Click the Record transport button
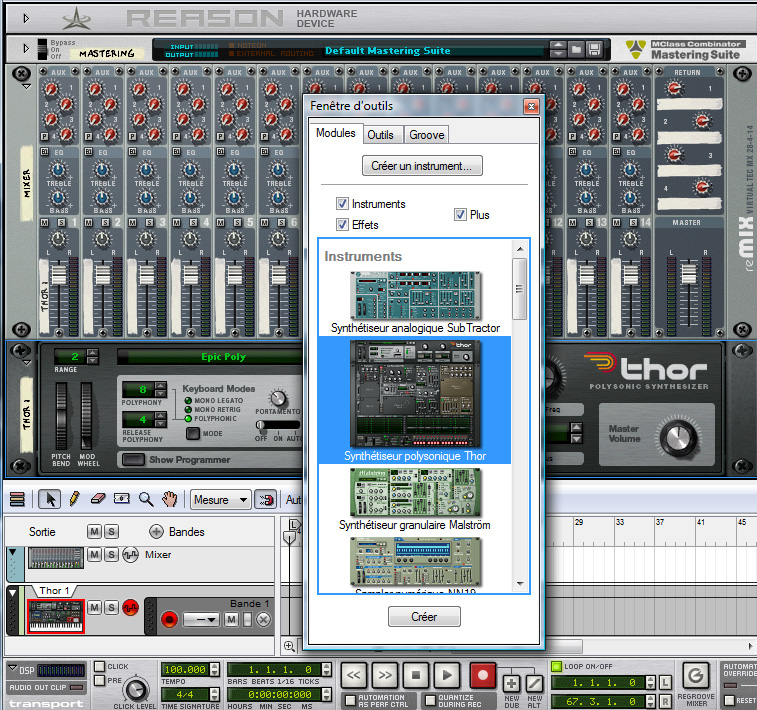 click(x=482, y=675)
